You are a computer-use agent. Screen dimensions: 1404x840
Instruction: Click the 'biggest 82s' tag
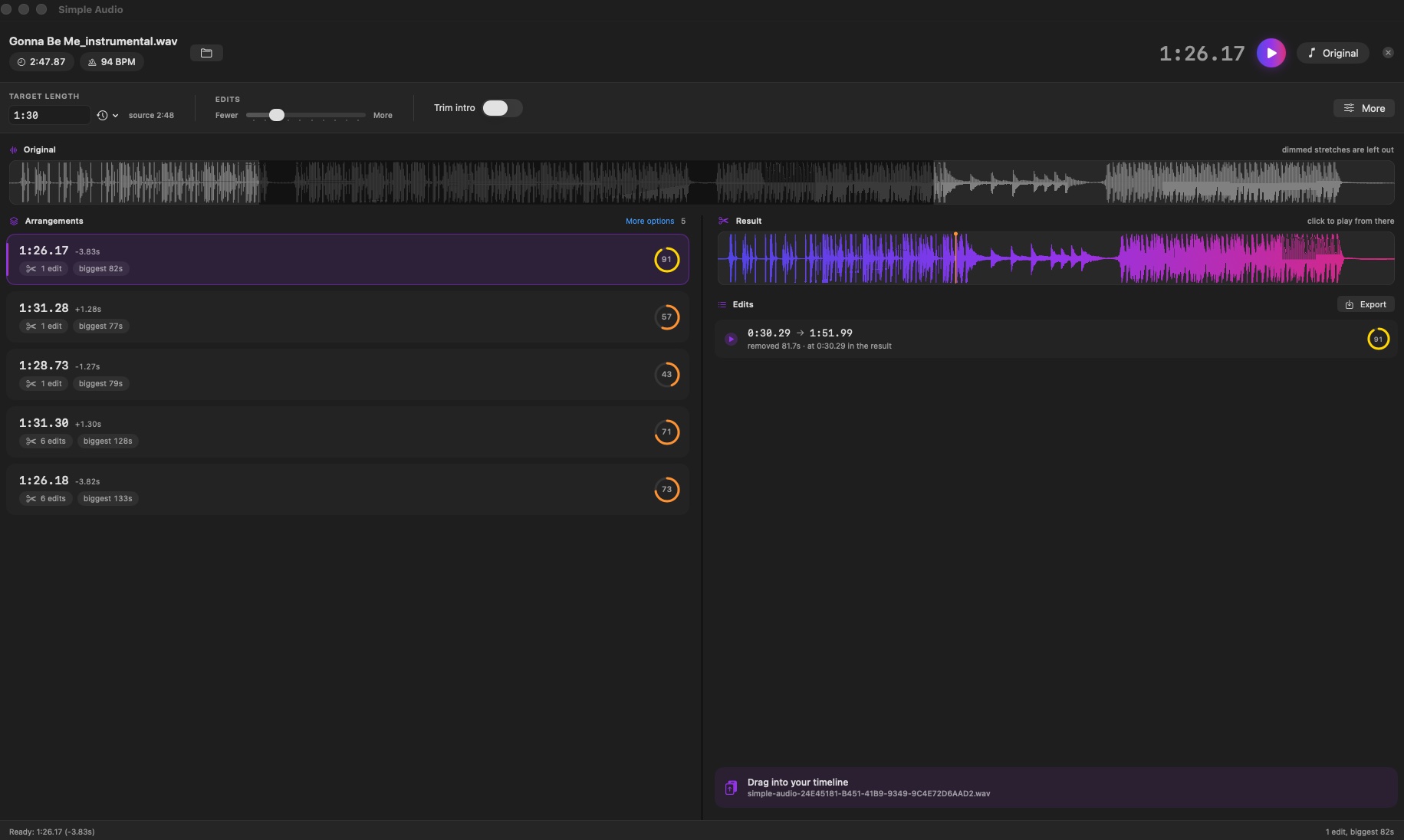pyautogui.click(x=100, y=268)
